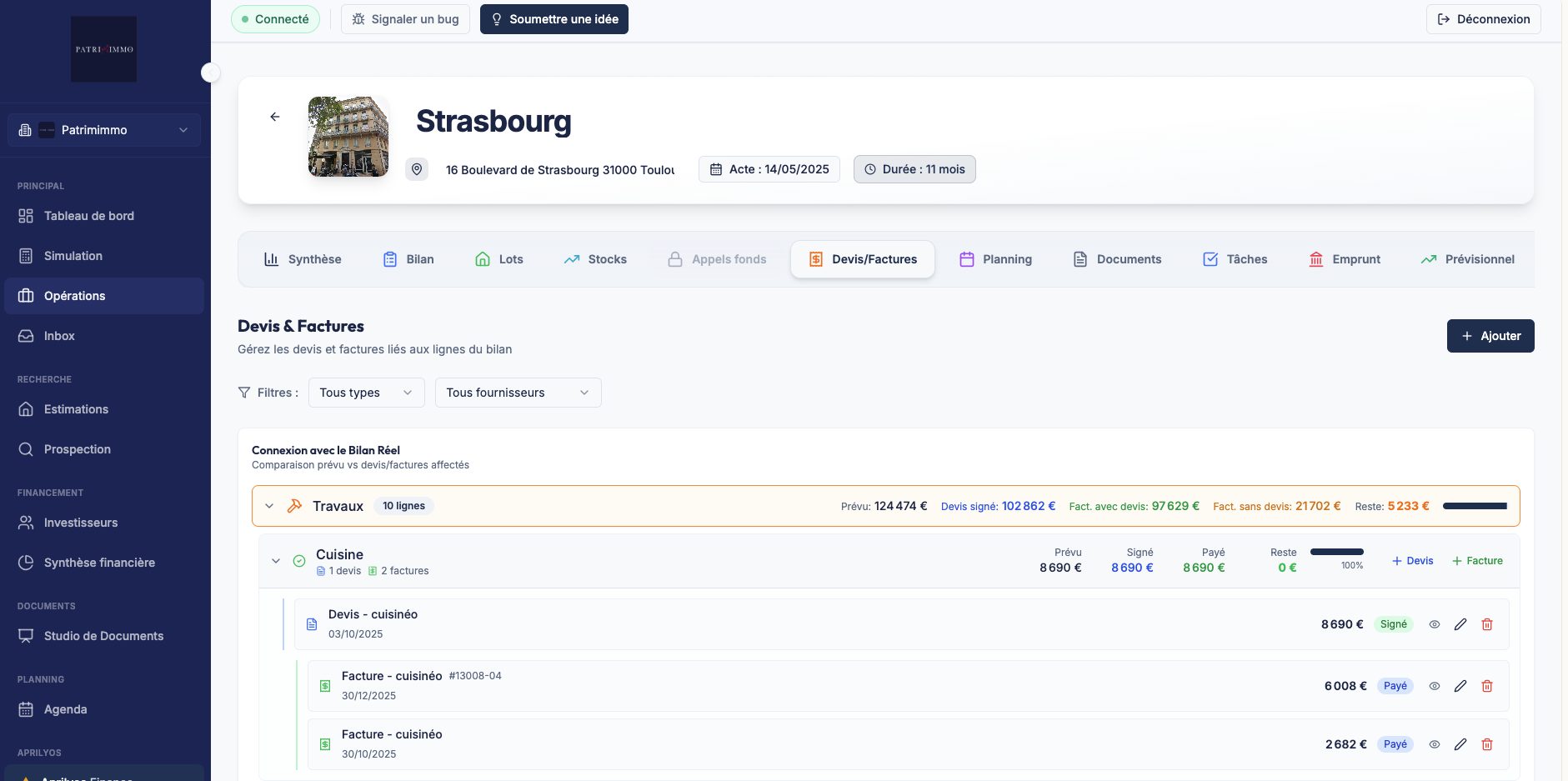Image resolution: width=1568 pixels, height=781 pixels.
Task: Click the map pin icon next to address
Action: pyautogui.click(x=417, y=169)
